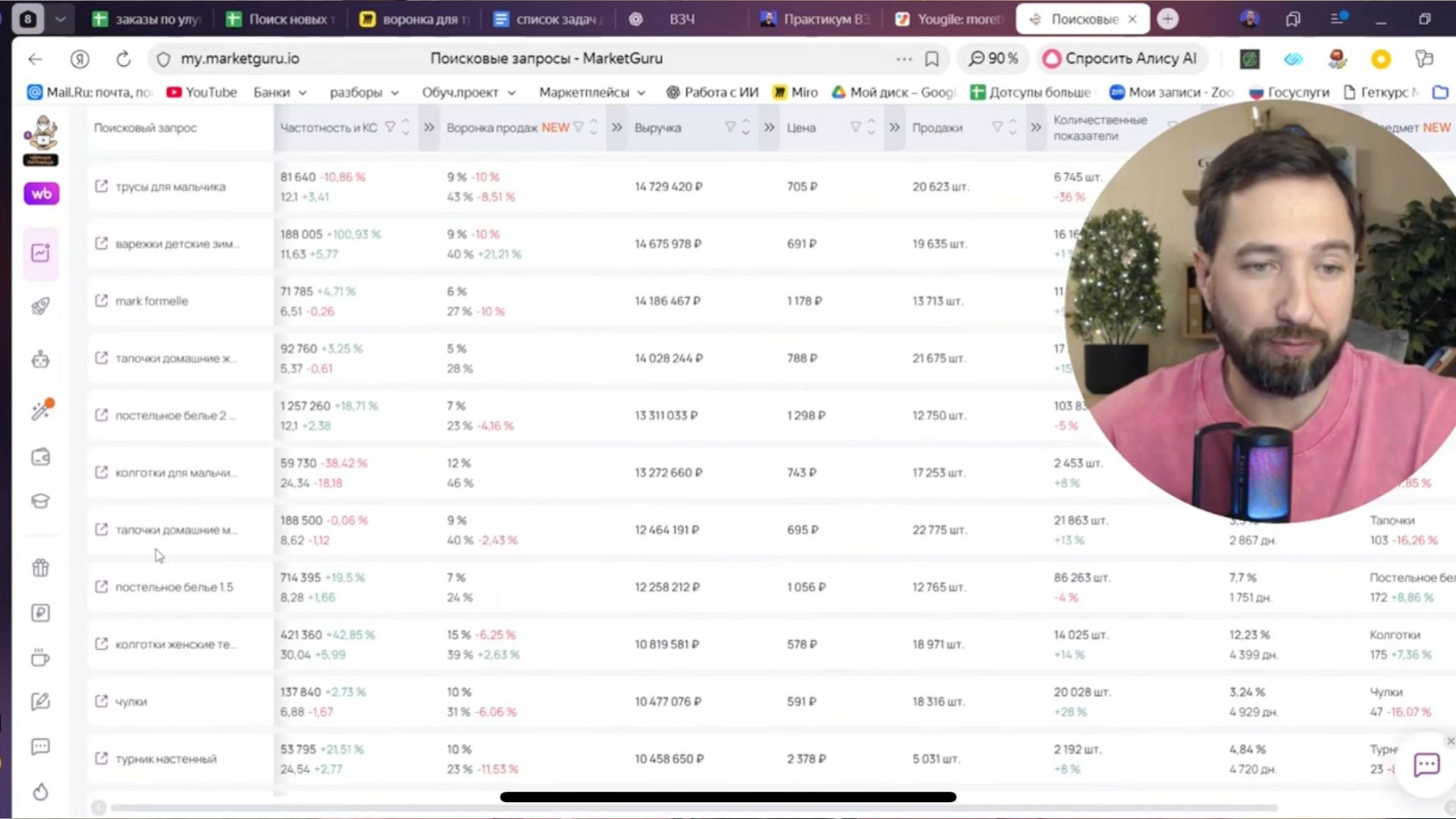Switch to 'воронка для' browser tab
1456x819 pixels.
click(415, 19)
